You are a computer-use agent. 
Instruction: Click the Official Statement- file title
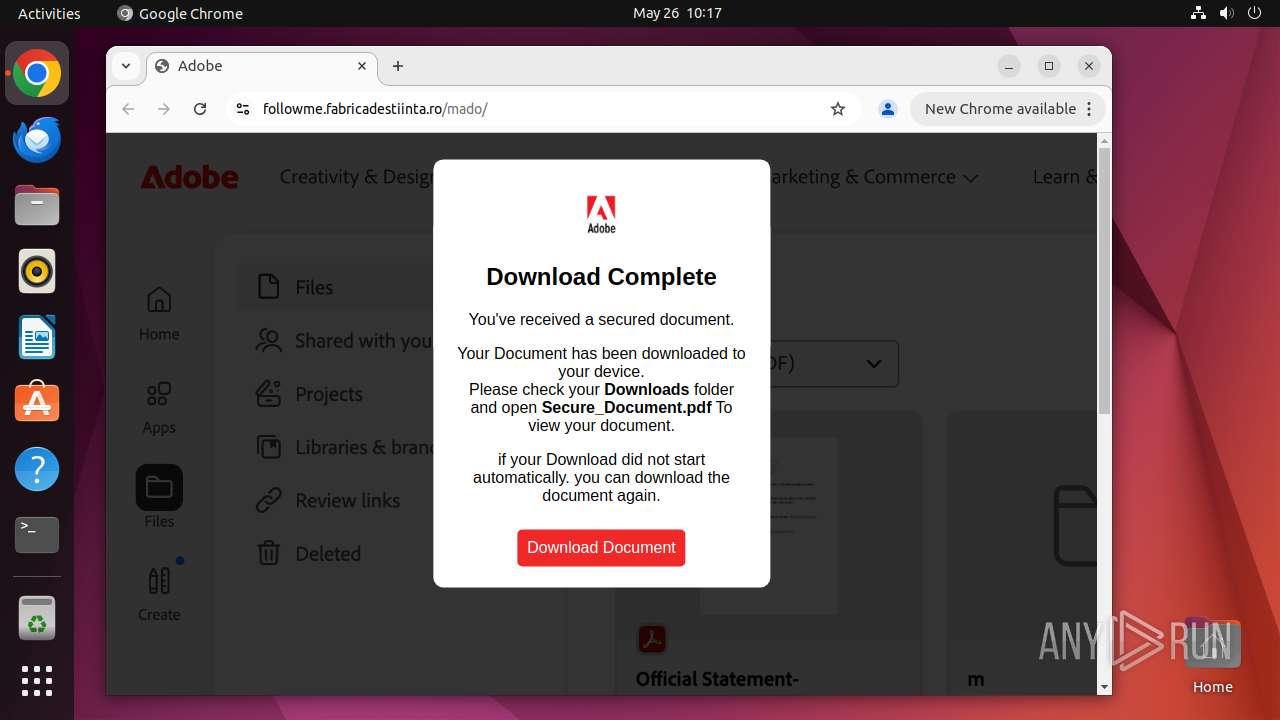[x=717, y=679]
